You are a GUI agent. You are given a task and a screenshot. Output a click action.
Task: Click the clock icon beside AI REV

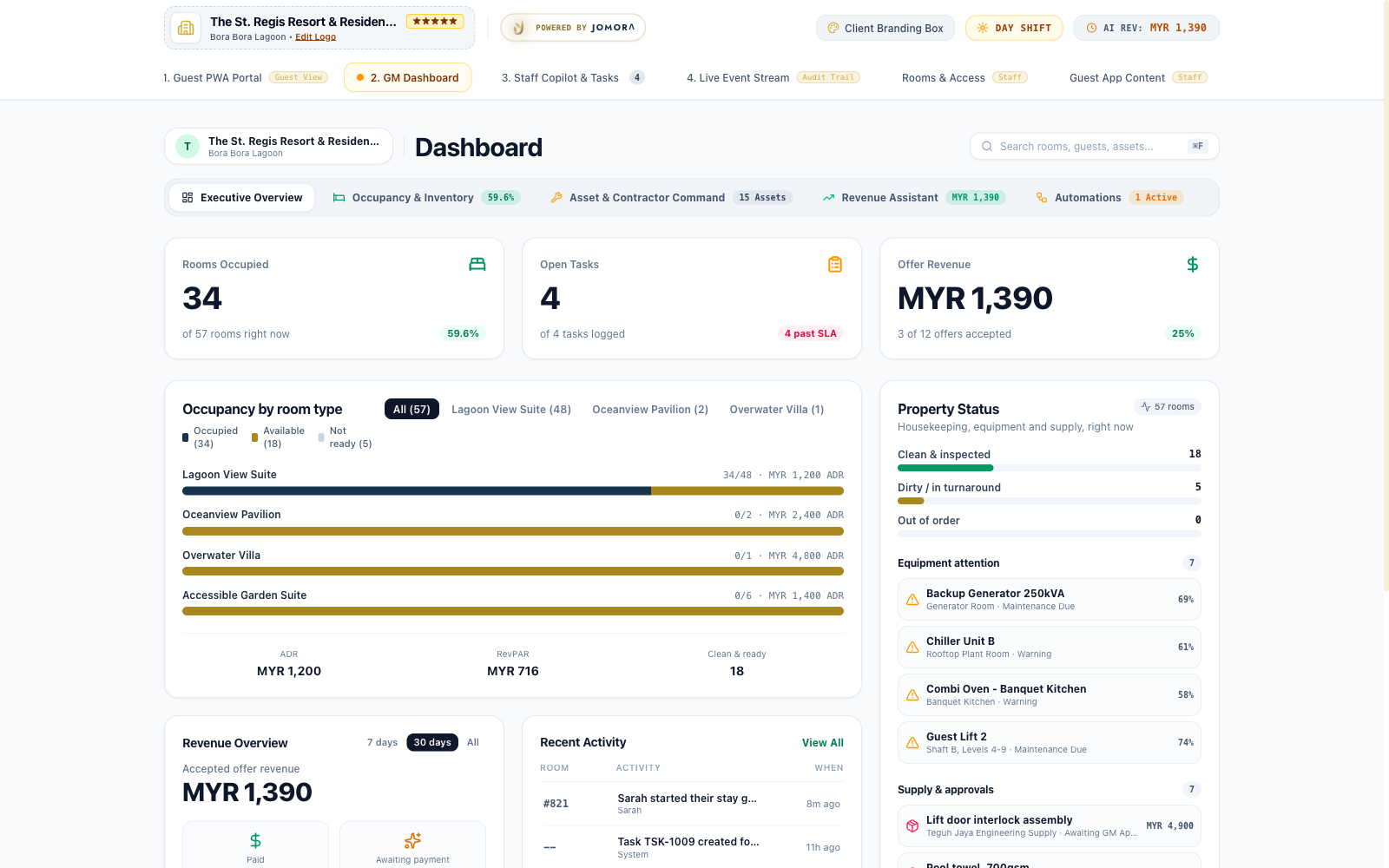click(x=1091, y=28)
